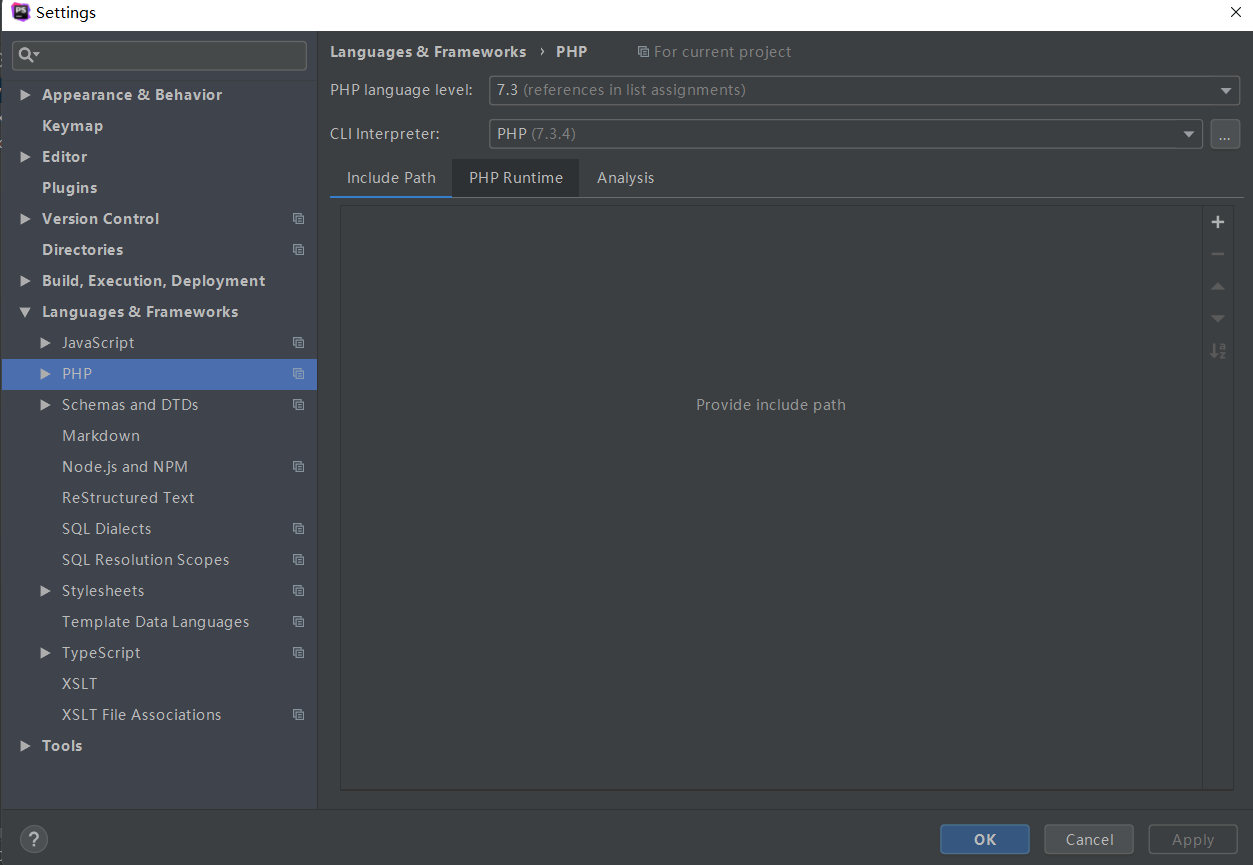Click the browse interpreters ellipsis button
This screenshot has height=865, width=1253.
(x=1225, y=134)
